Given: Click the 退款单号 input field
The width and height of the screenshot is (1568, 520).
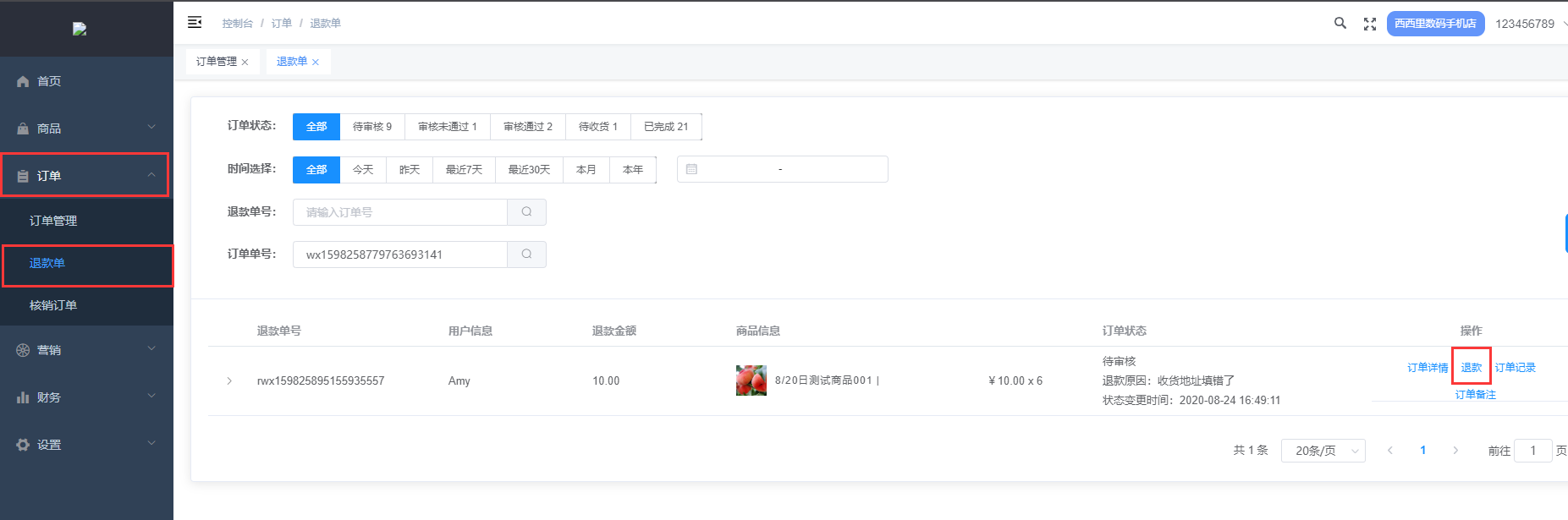Looking at the screenshot, I should (x=399, y=212).
